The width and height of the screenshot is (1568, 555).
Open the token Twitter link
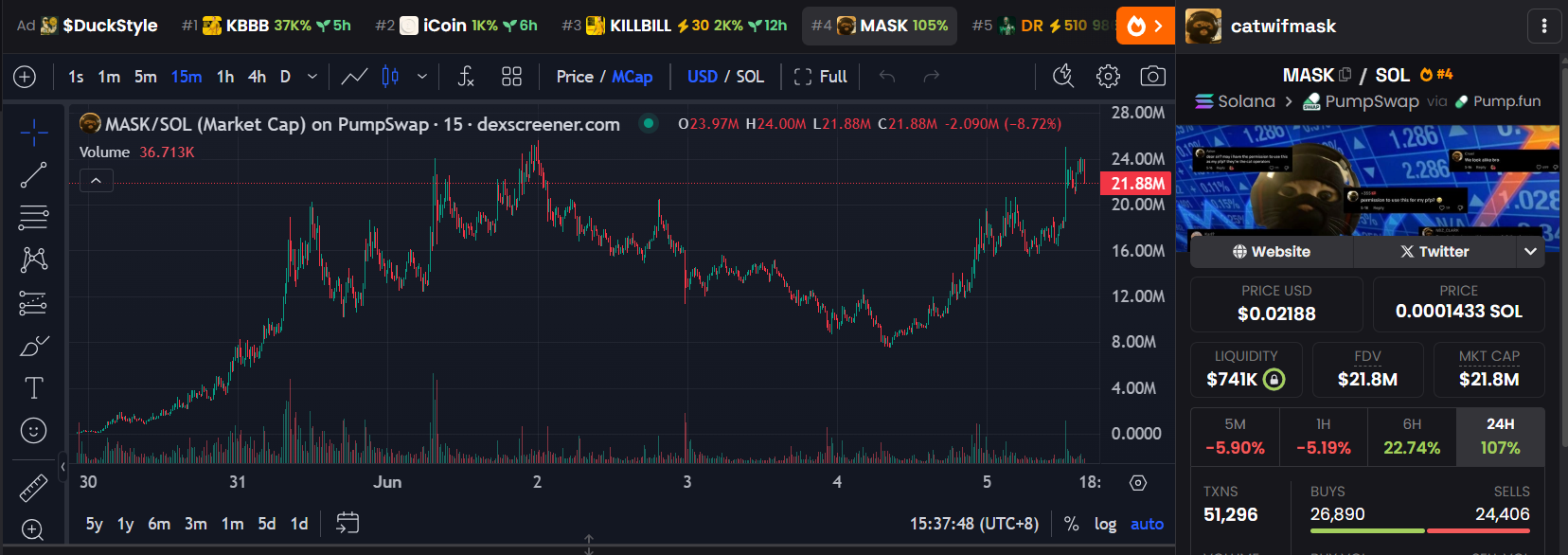click(x=1434, y=252)
